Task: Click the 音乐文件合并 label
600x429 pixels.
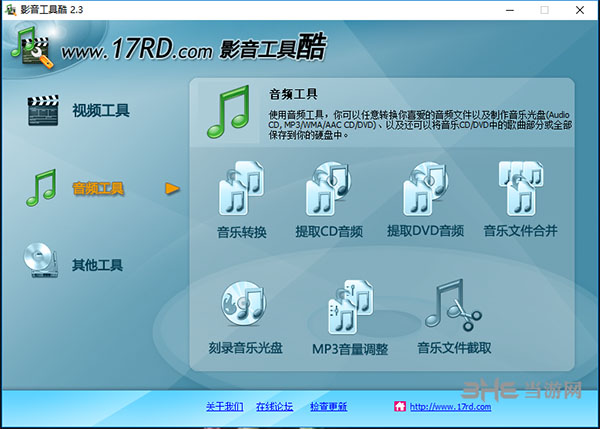Action: (x=520, y=231)
